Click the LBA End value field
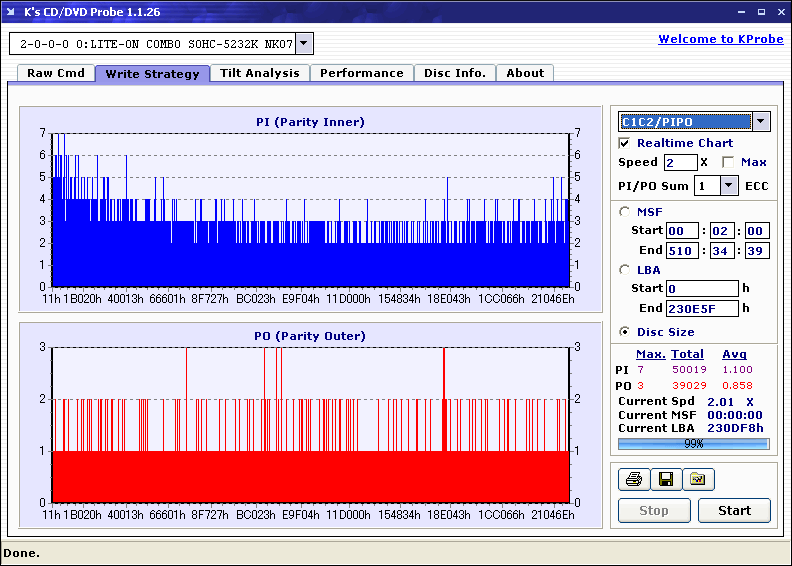This screenshot has width=792, height=566. click(x=702, y=308)
